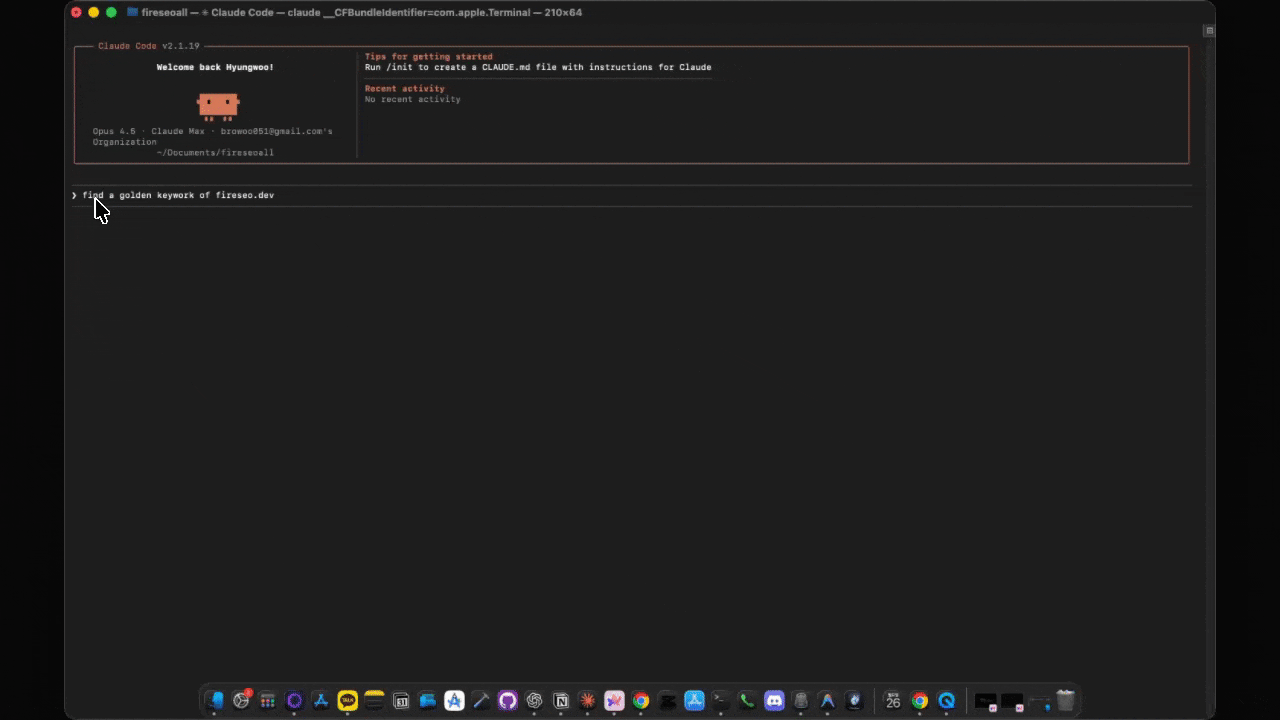Close the Terminal window with red button

click(x=76, y=12)
